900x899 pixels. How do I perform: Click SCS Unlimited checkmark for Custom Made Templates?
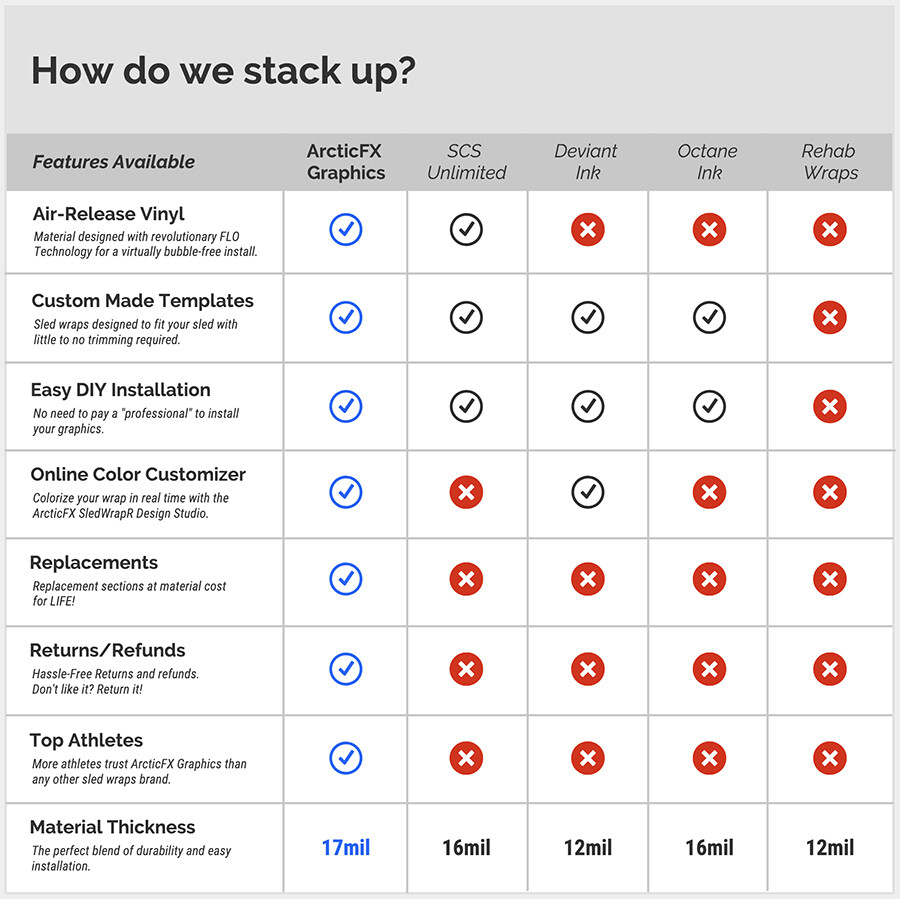coord(466,318)
